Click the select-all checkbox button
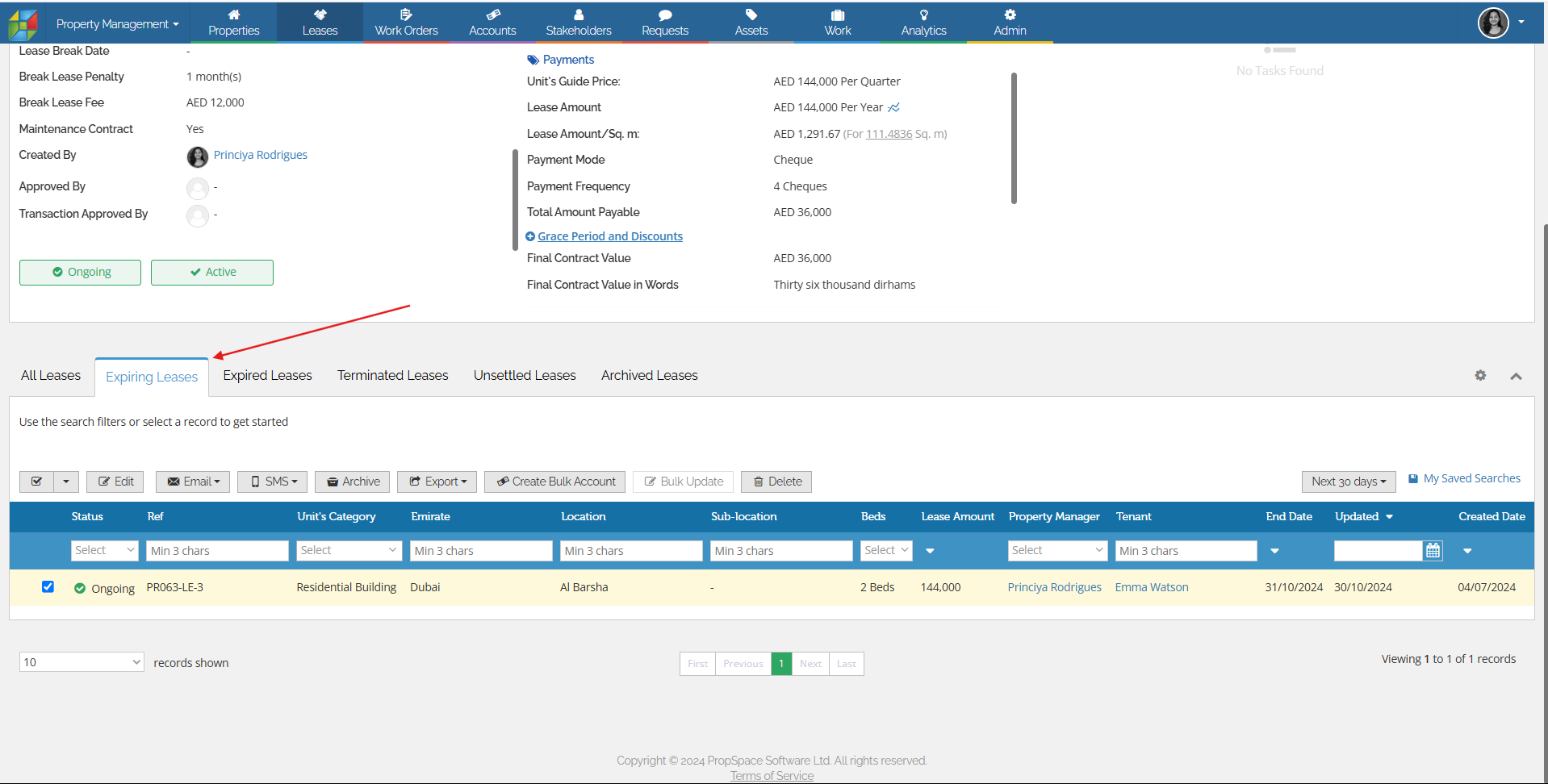This screenshot has height=784, width=1548. (36, 482)
